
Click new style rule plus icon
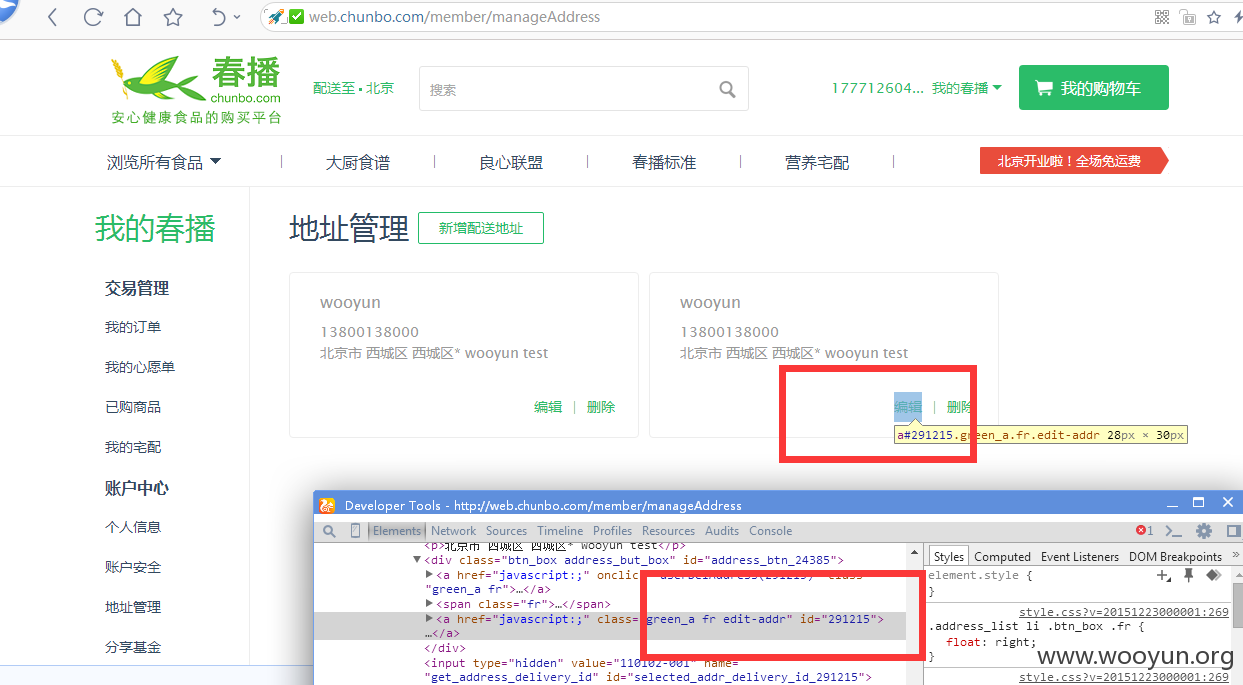tap(1164, 576)
